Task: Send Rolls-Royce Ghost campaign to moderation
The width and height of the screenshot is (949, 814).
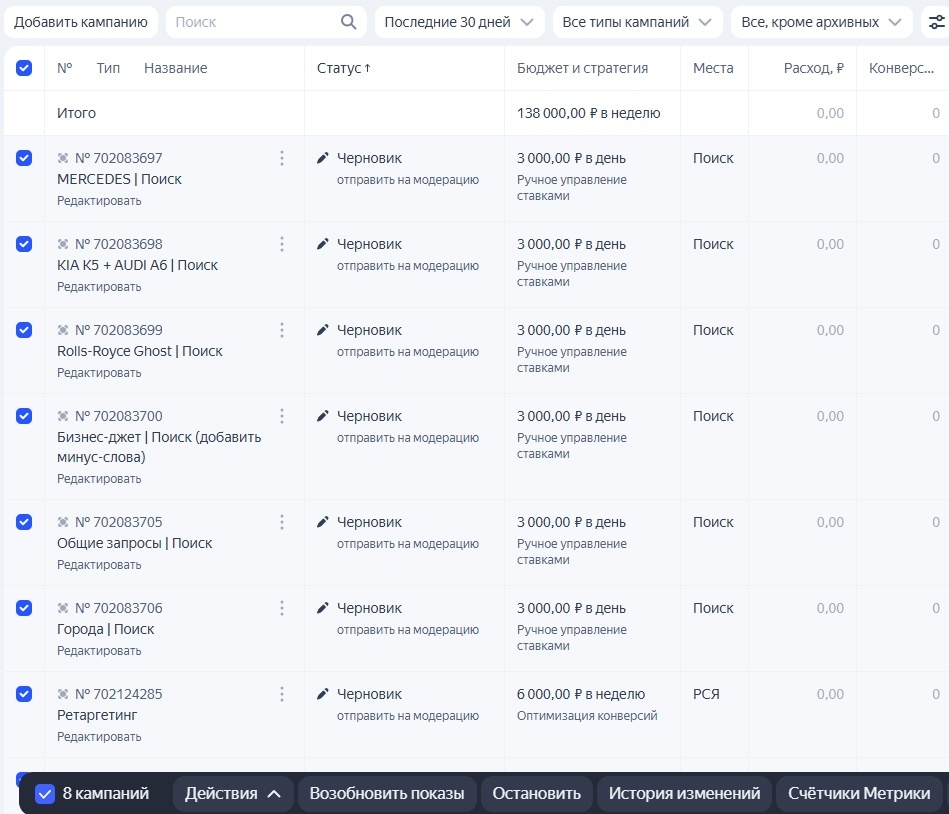Action: click(408, 352)
